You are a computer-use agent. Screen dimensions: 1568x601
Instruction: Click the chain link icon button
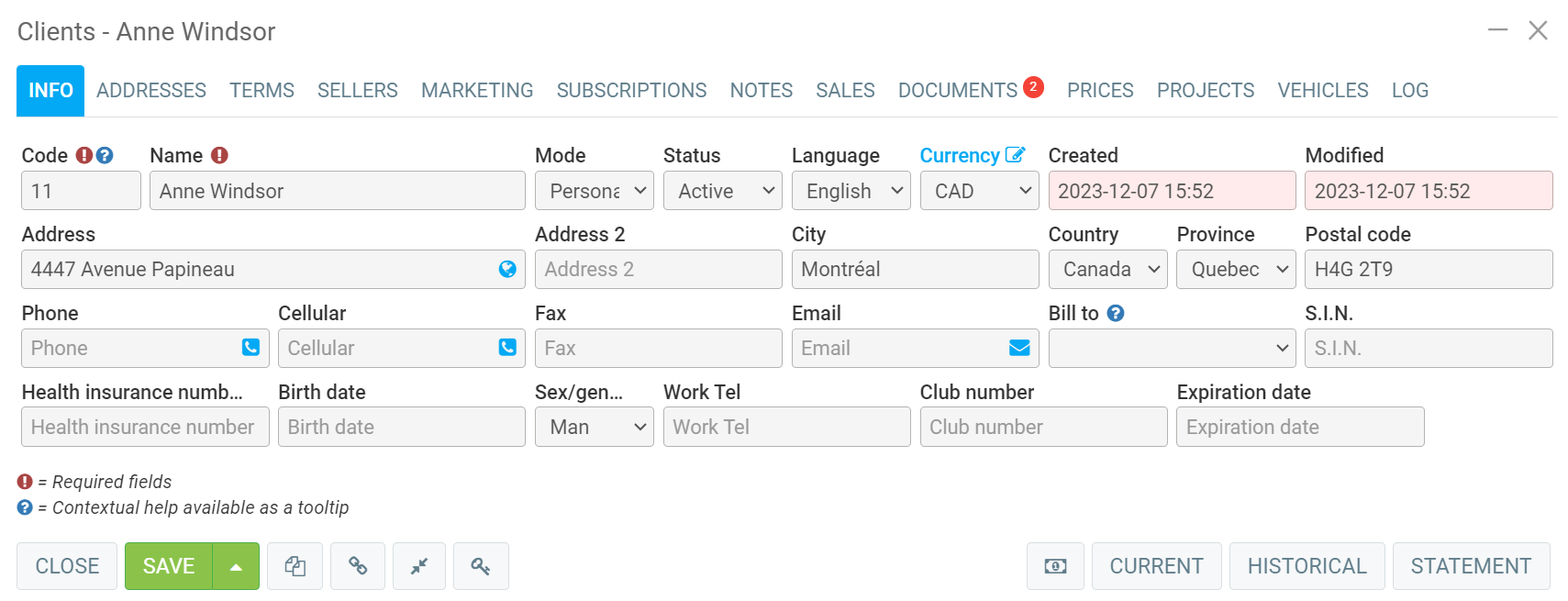[358, 566]
